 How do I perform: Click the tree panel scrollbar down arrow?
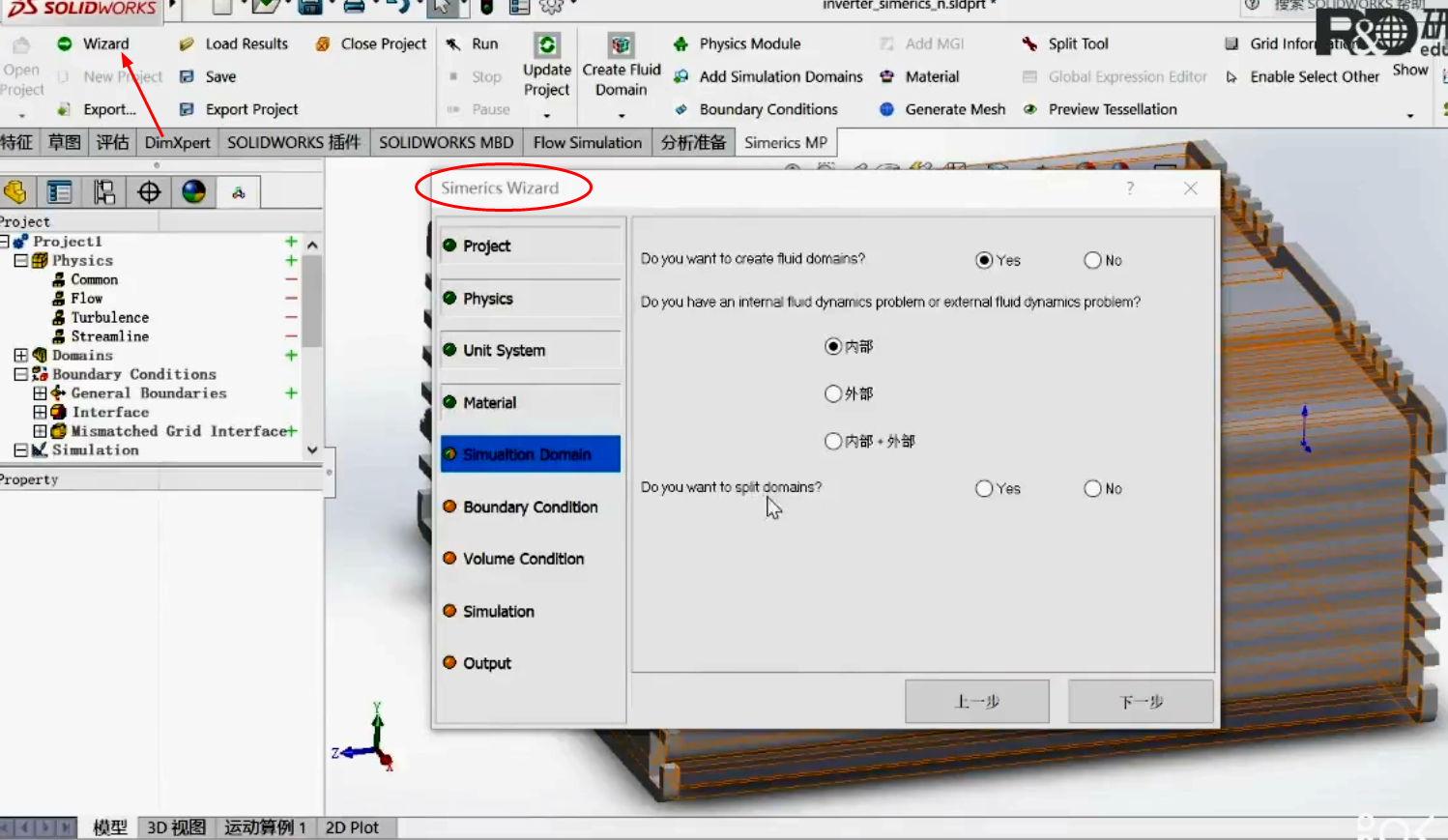click(x=311, y=449)
